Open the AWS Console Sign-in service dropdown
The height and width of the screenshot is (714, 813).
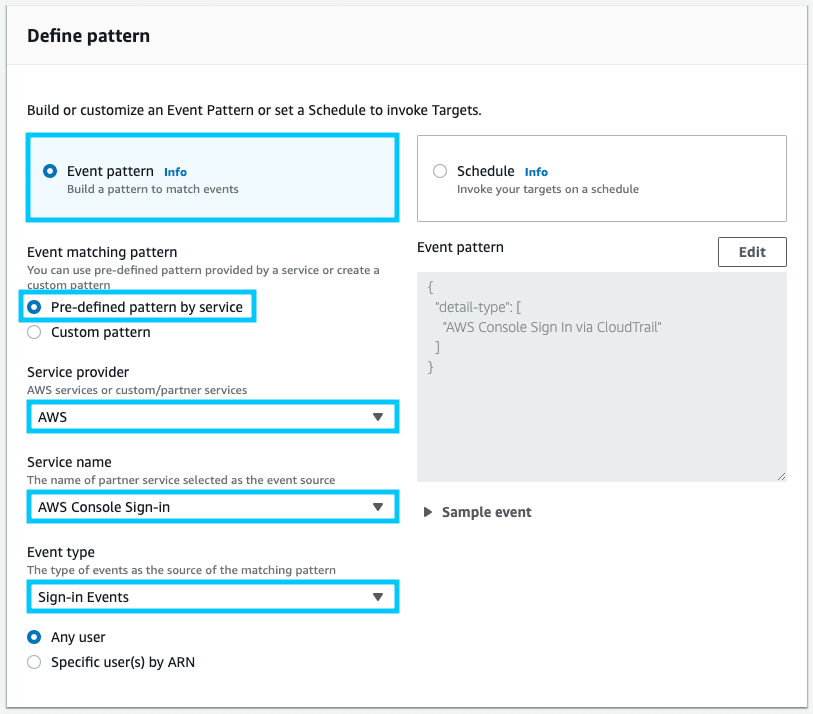point(211,507)
